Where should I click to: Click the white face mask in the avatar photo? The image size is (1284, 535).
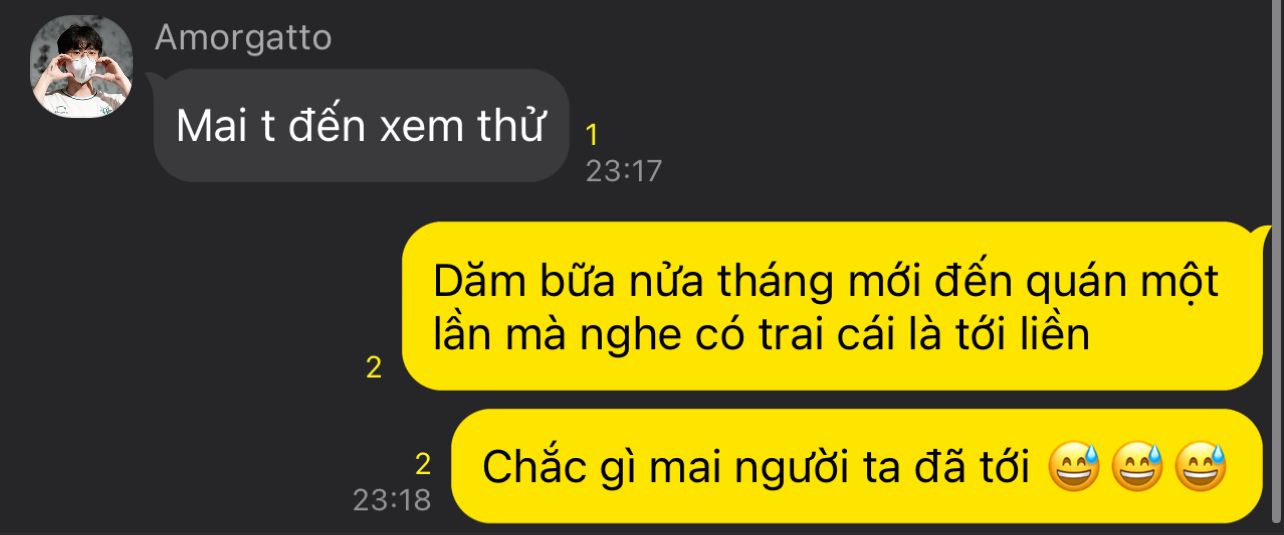[x=82, y=69]
